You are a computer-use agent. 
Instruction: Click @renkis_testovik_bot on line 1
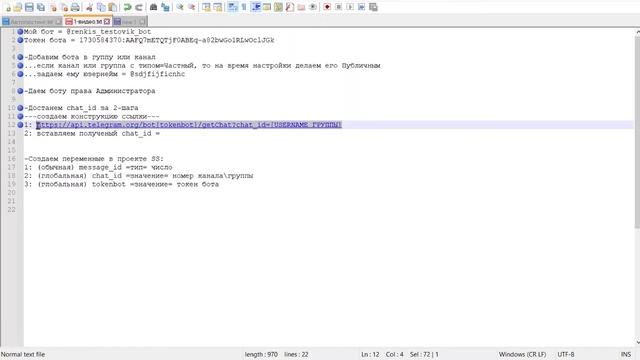(109, 31)
